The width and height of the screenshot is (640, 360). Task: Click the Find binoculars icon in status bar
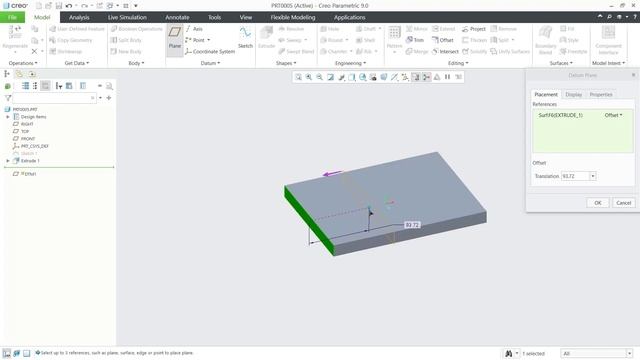[509, 353]
